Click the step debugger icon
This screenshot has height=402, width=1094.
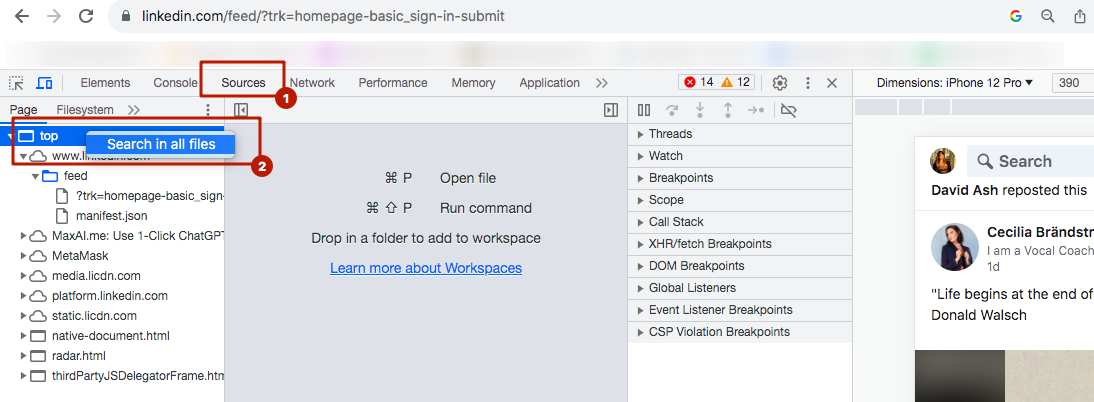point(756,110)
